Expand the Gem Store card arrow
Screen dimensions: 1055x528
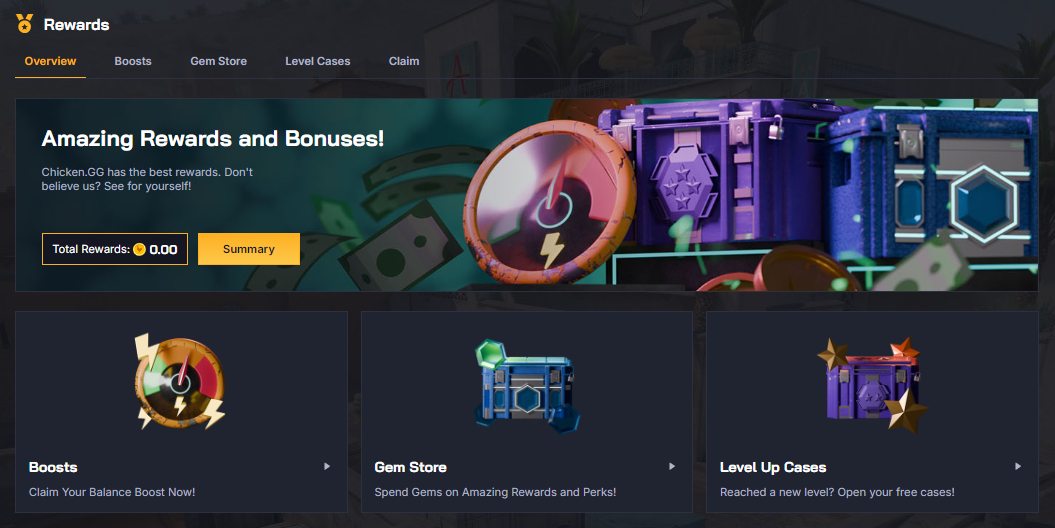[x=671, y=466]
